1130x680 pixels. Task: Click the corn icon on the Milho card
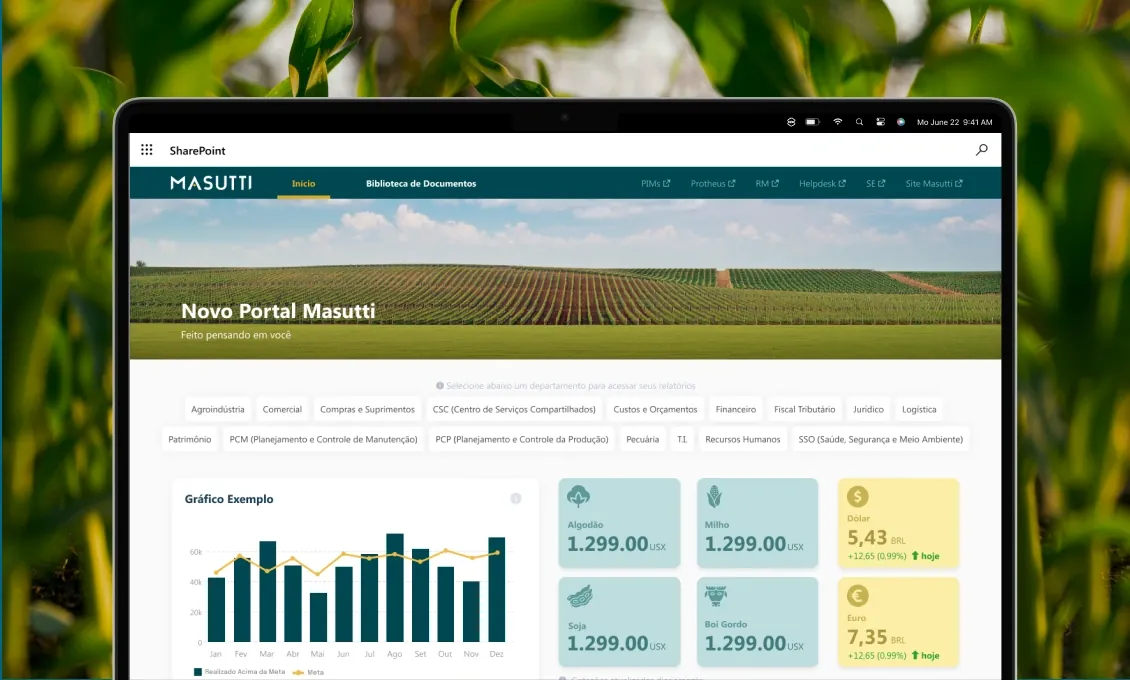pos(713,496)
